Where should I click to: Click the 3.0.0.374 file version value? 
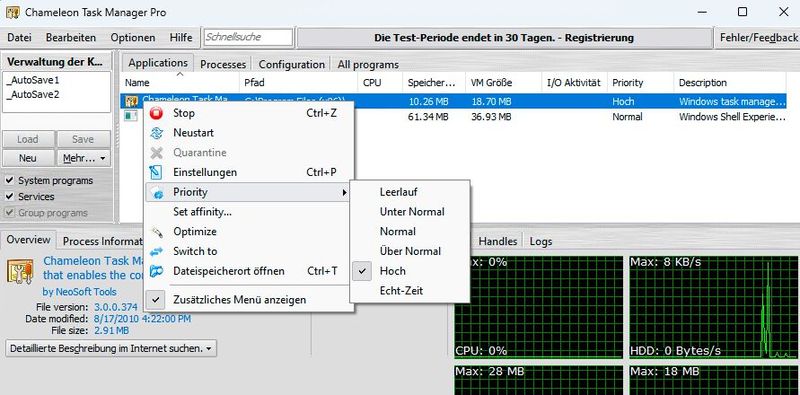click(116, 307)
